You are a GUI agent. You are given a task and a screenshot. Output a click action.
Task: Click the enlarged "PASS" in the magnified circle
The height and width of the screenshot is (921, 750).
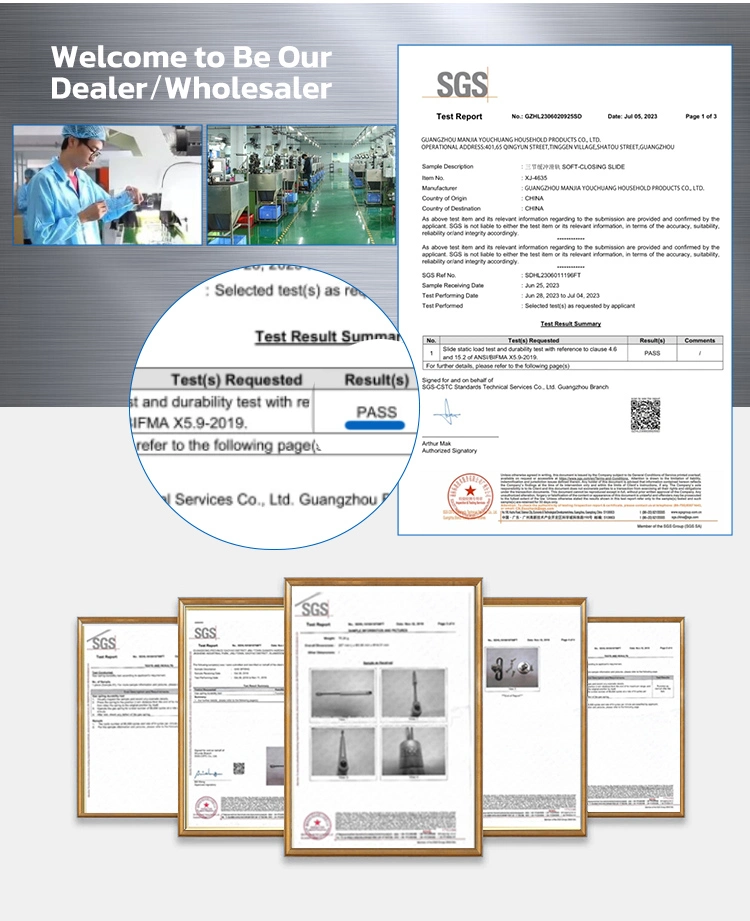pos(376,412)
